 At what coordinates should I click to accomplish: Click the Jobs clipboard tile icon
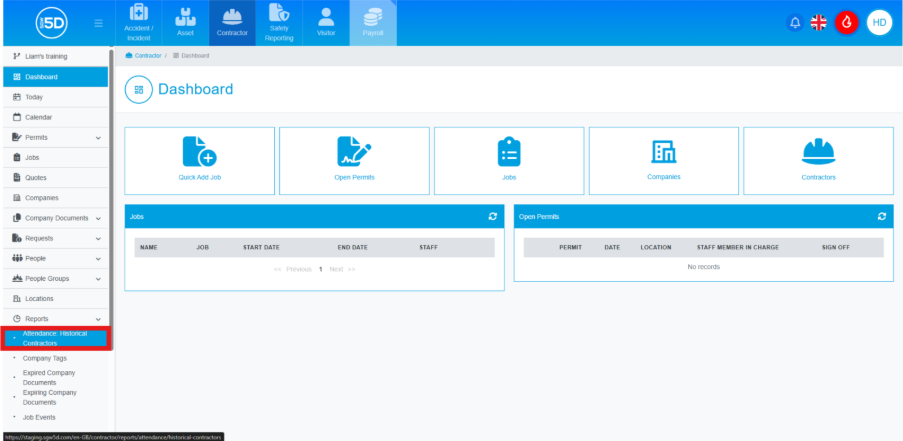(x=509, y=151)
